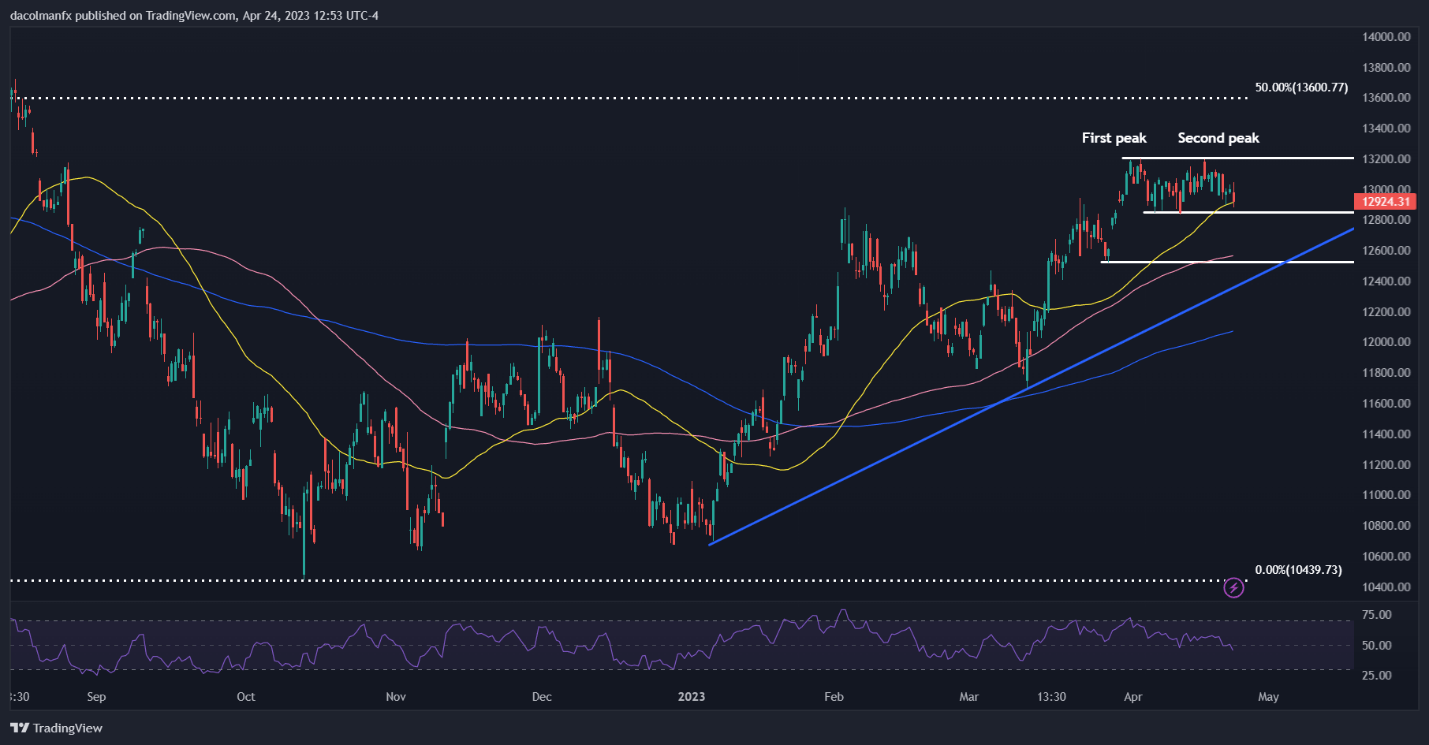Image resolution: width=1429 pixels, height=745 pixels.
Task: Click the 11000.00 price axis label
Action: pyautogui.click(x=1386, y=495)
